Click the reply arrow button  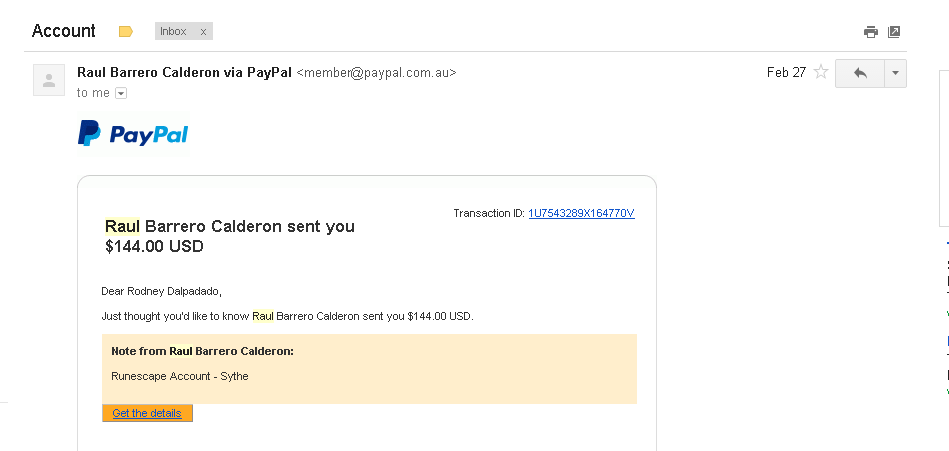pos(860,73)
